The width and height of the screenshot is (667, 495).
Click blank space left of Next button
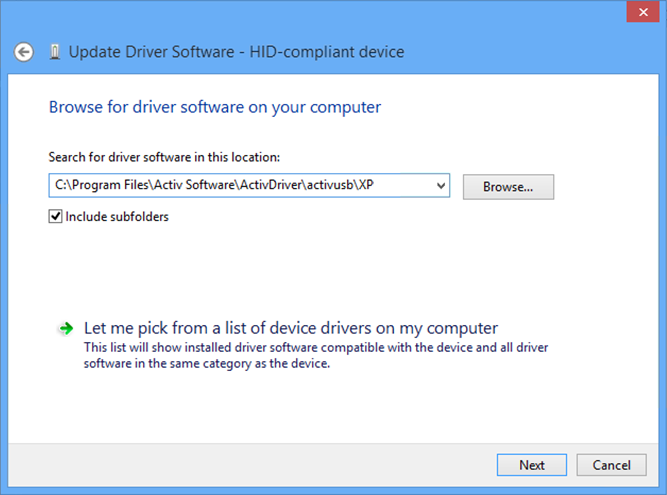pyautogui.click(x=300, y=465)
